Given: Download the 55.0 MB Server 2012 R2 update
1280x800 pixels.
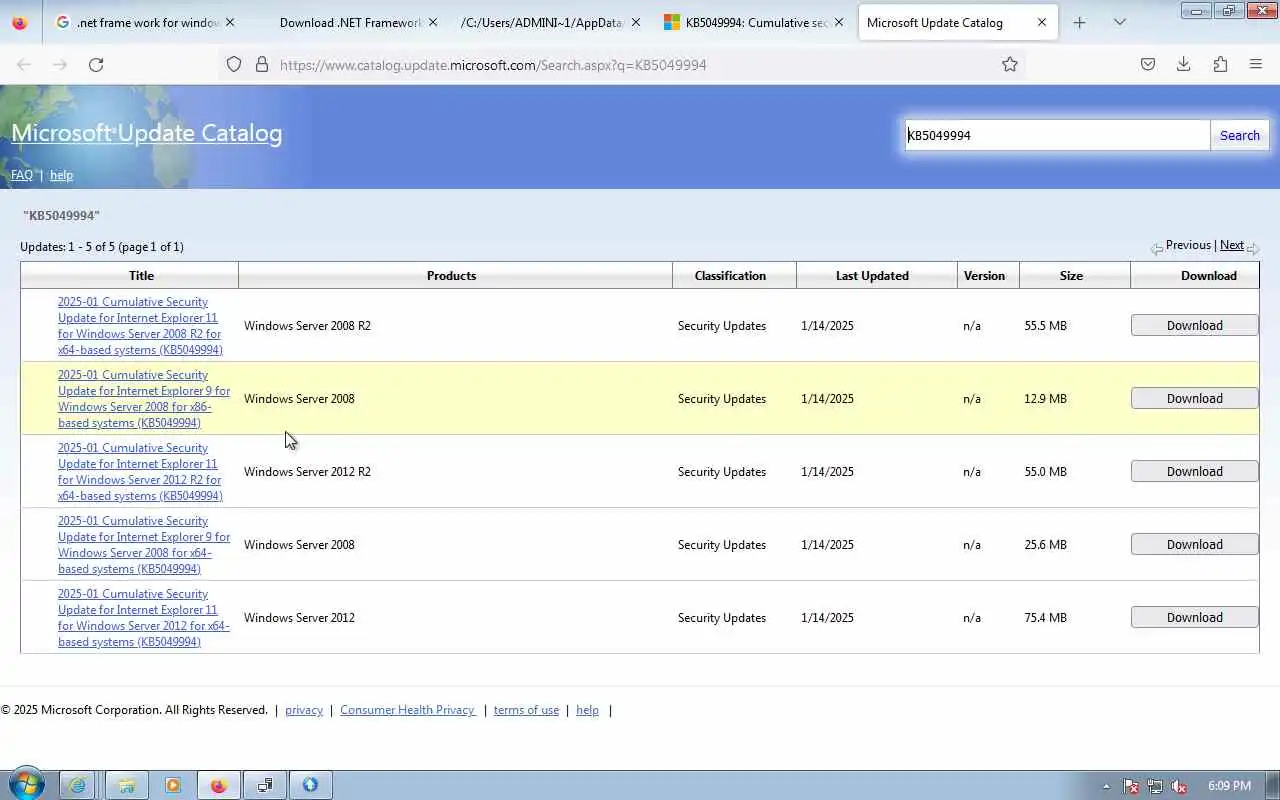Looking at the screenshot, I should [1194, 471].
